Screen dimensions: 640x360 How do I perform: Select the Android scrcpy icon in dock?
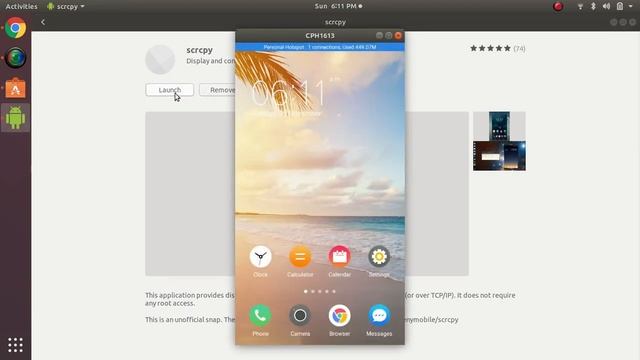coord(16,118)
